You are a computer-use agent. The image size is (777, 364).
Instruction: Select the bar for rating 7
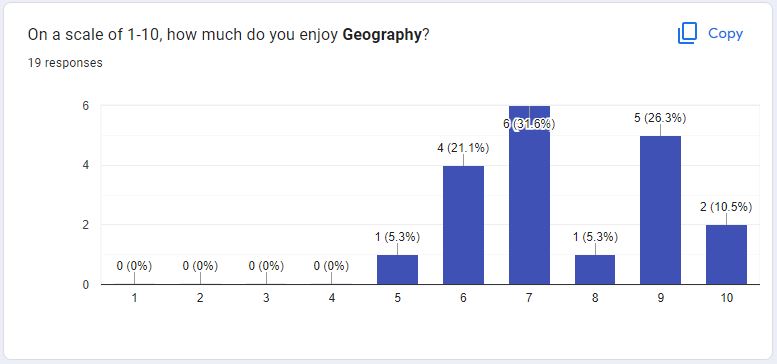tap(529, 195)
